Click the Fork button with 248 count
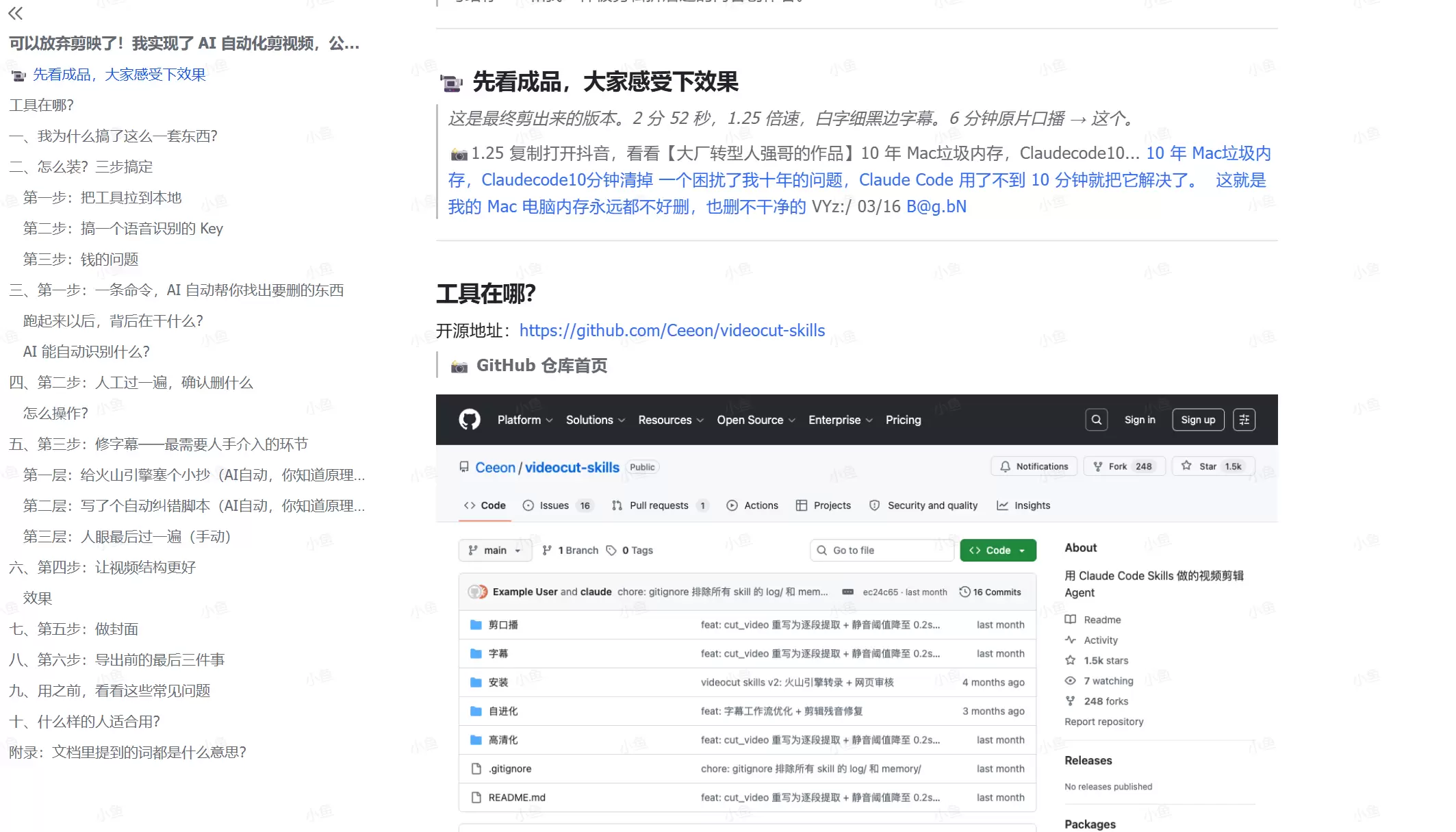Viewport: 1456px width, 832px height. [1124, 466]
